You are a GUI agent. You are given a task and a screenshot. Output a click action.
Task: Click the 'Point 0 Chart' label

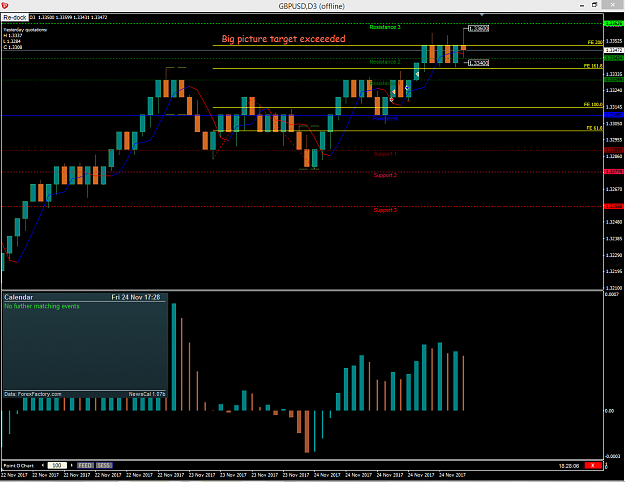tap(19, 466)
